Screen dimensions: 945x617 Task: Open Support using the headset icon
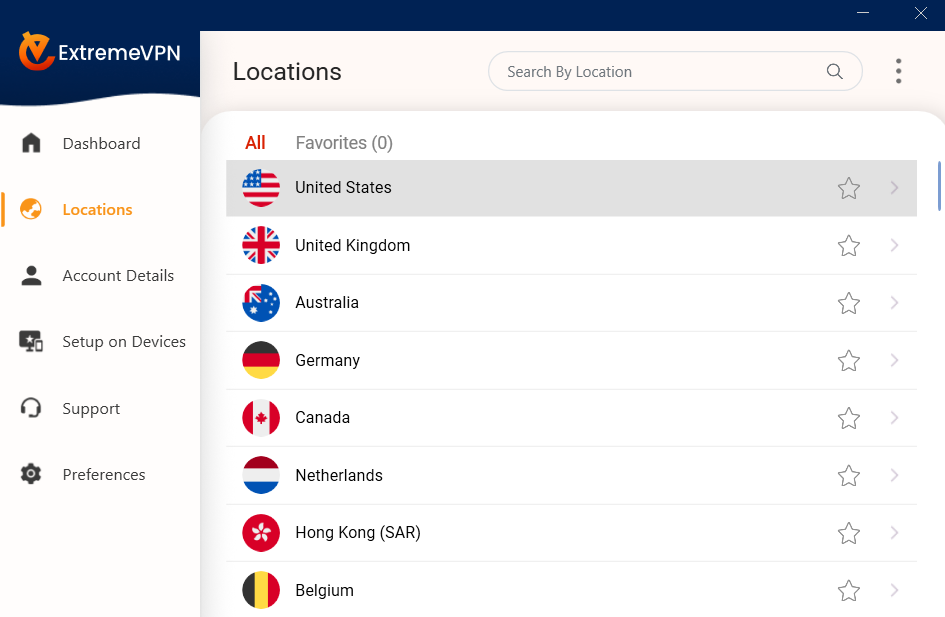31,408
